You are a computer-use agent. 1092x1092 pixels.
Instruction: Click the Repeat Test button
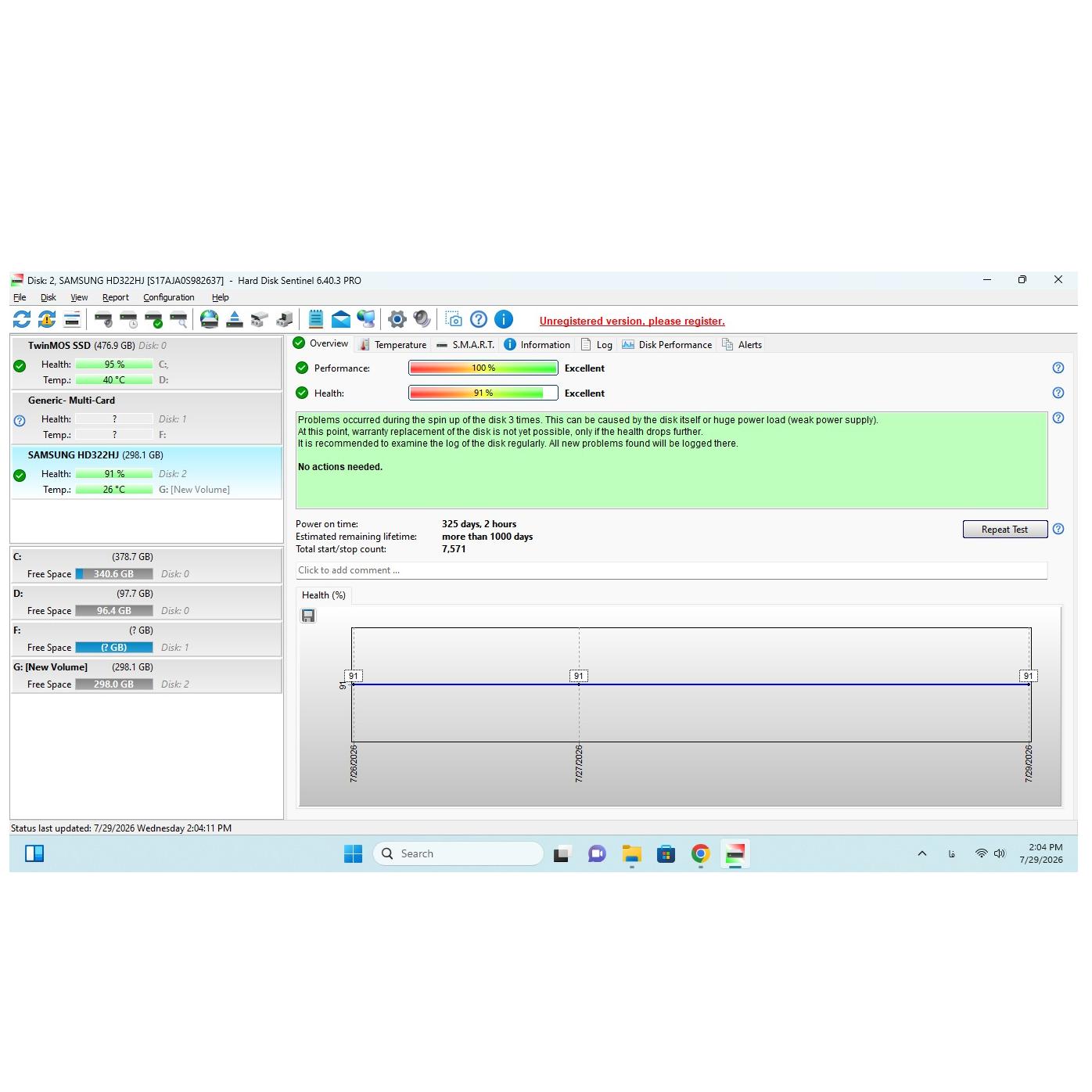click(x=1005, y=530)
